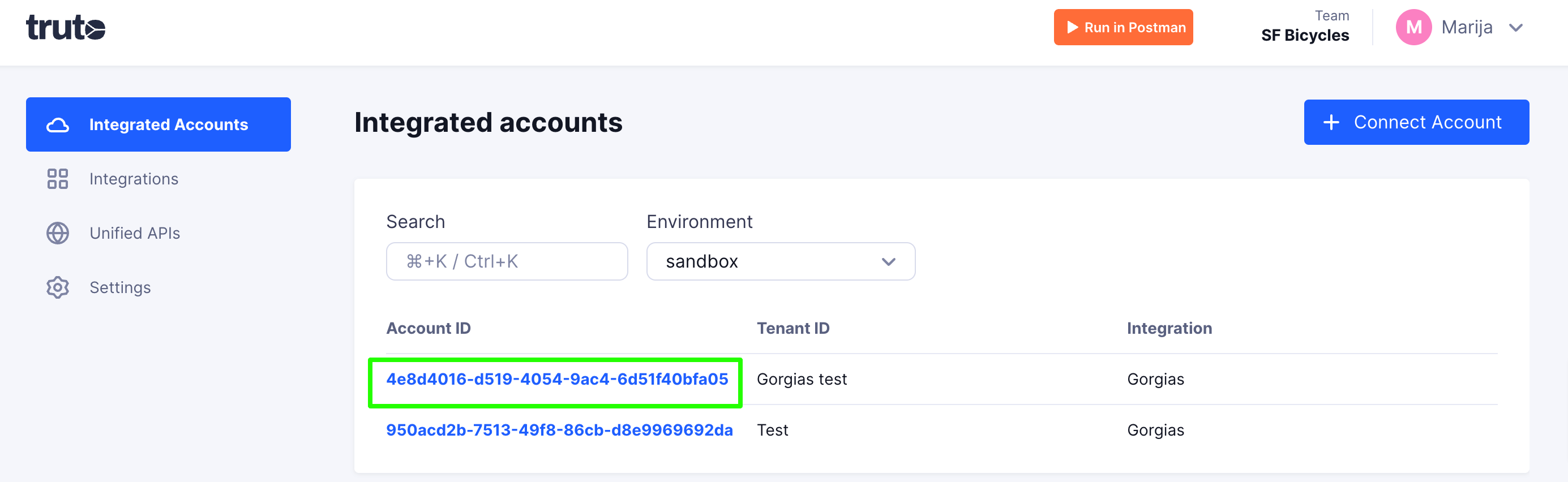Image resolution: width=1568 pixels, height=482 pixels.
Task: Go to Unified APIs section
Action: pyautogui.click(x=135, y=233)
